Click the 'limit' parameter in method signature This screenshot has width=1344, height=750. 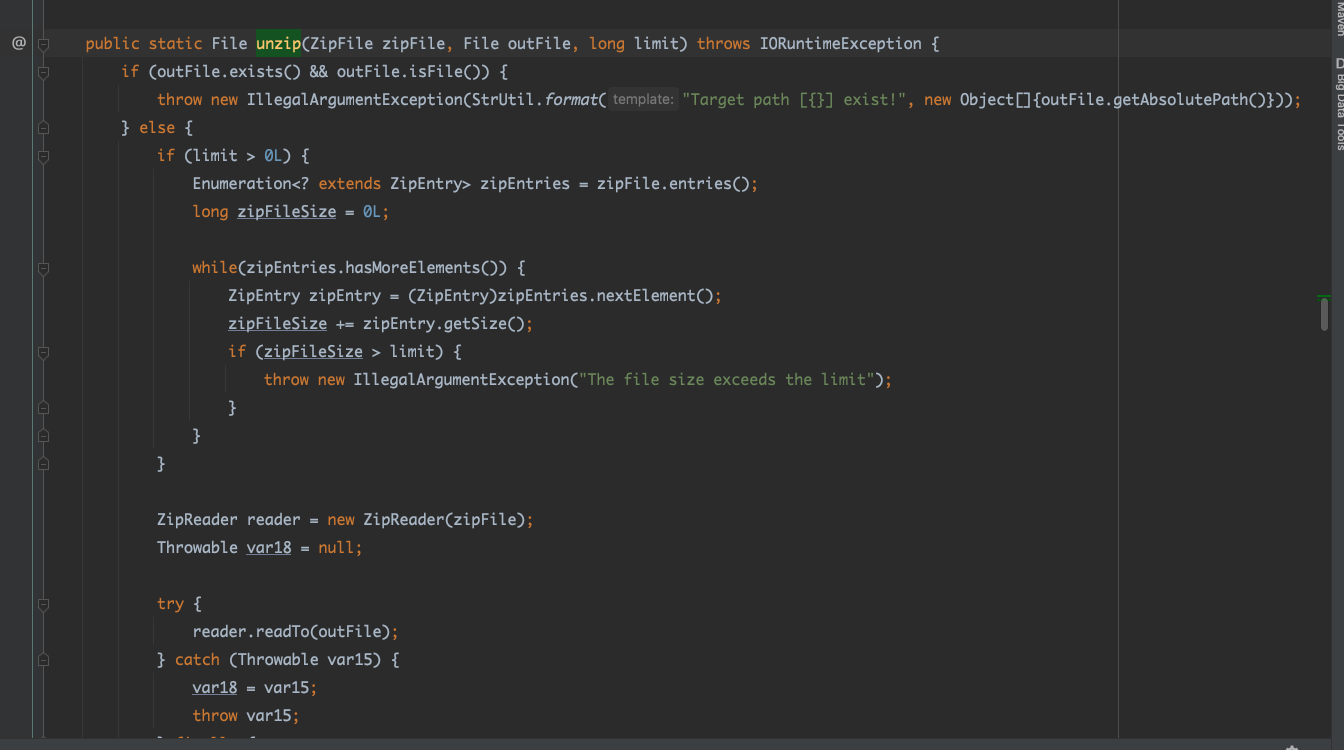(x=656, y=43)
